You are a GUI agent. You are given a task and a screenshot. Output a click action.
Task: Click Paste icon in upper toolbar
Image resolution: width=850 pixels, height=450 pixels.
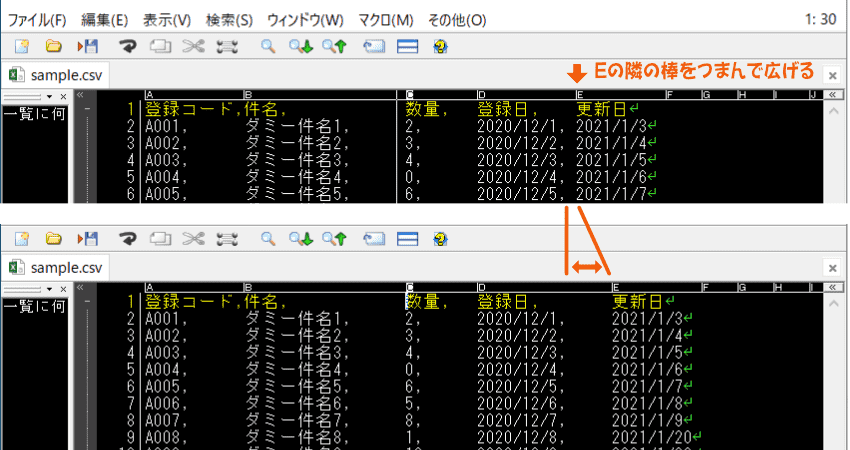227,47
